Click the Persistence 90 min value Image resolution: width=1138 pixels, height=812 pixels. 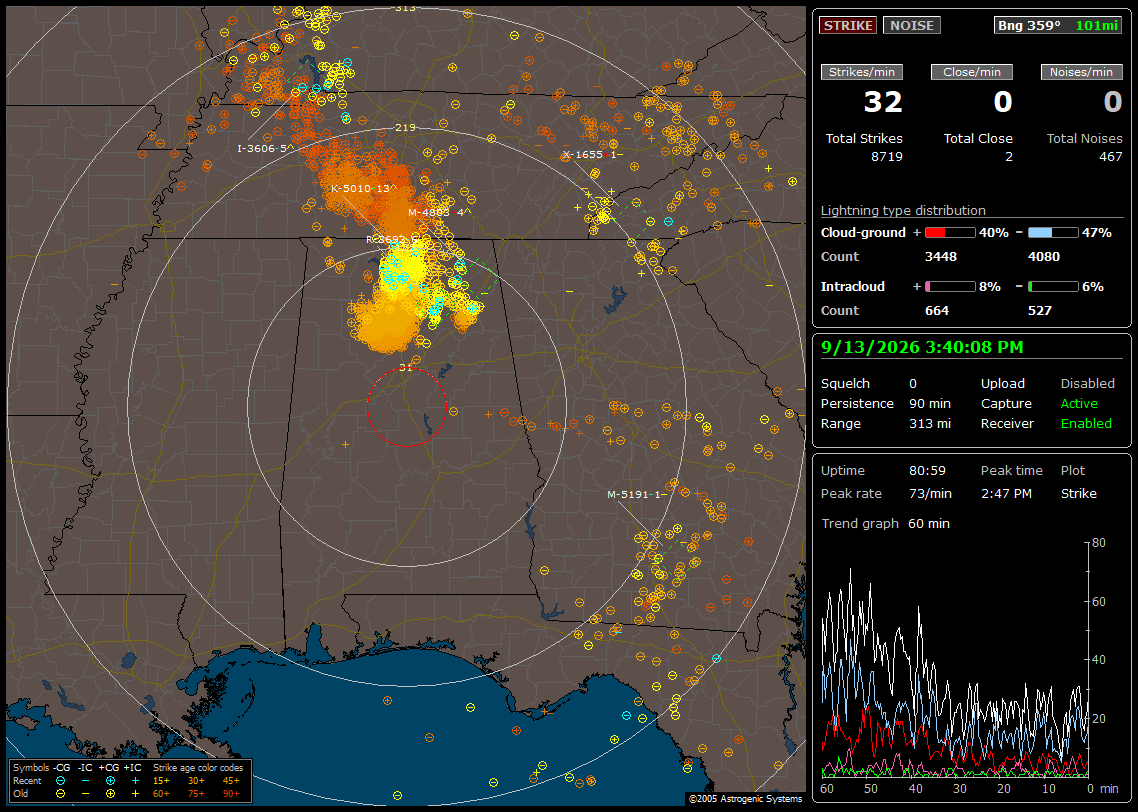930,403
